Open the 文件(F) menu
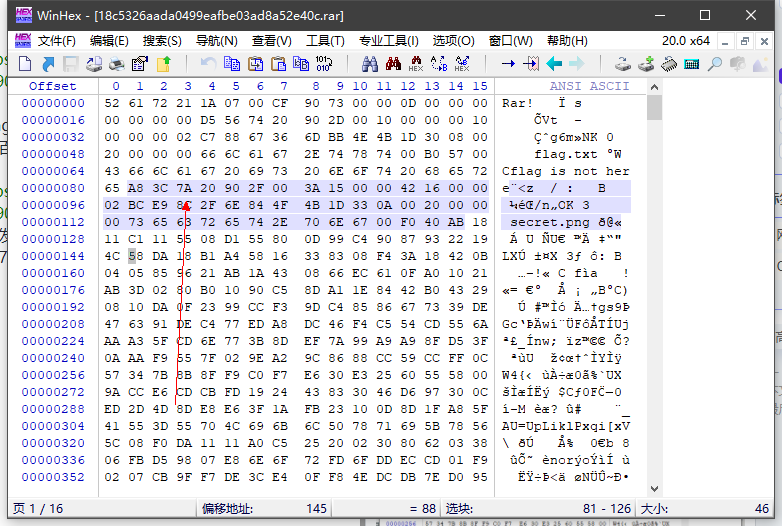782x526 pixels. (x=56, y=41)
